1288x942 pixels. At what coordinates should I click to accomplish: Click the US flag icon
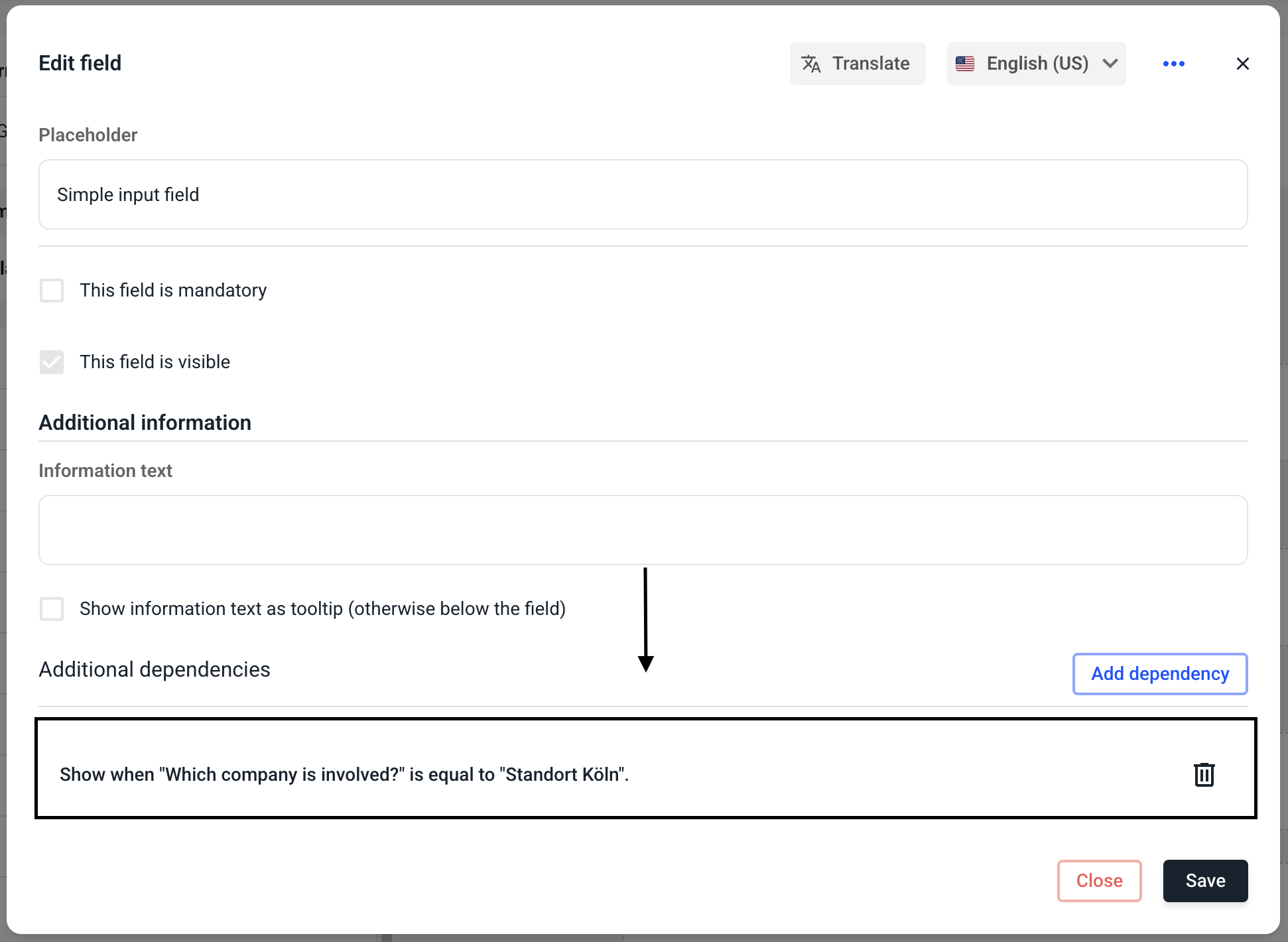tap(965, 64)
